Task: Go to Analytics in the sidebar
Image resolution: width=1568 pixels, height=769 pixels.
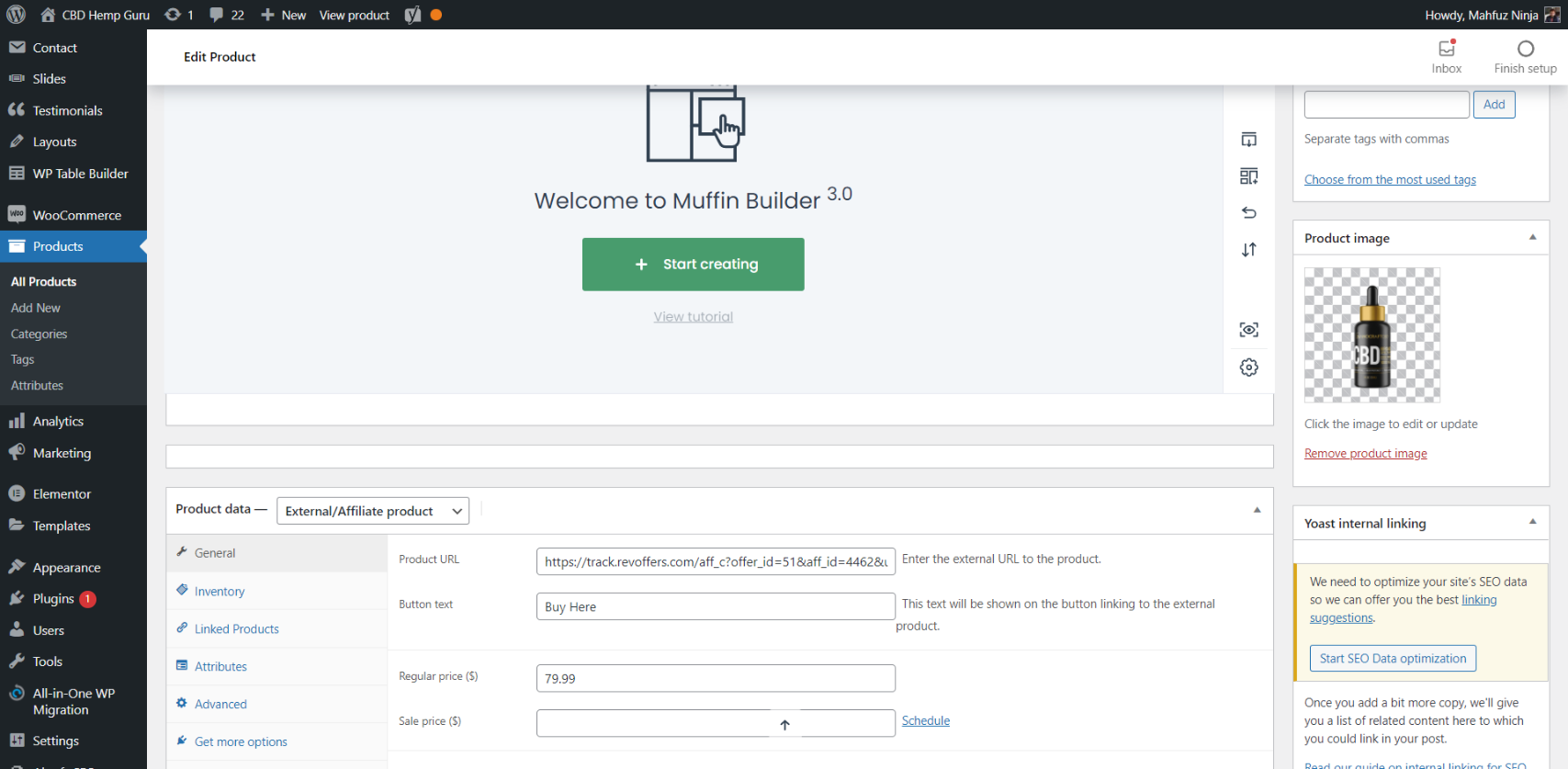Action: click(x=73, y=421)
